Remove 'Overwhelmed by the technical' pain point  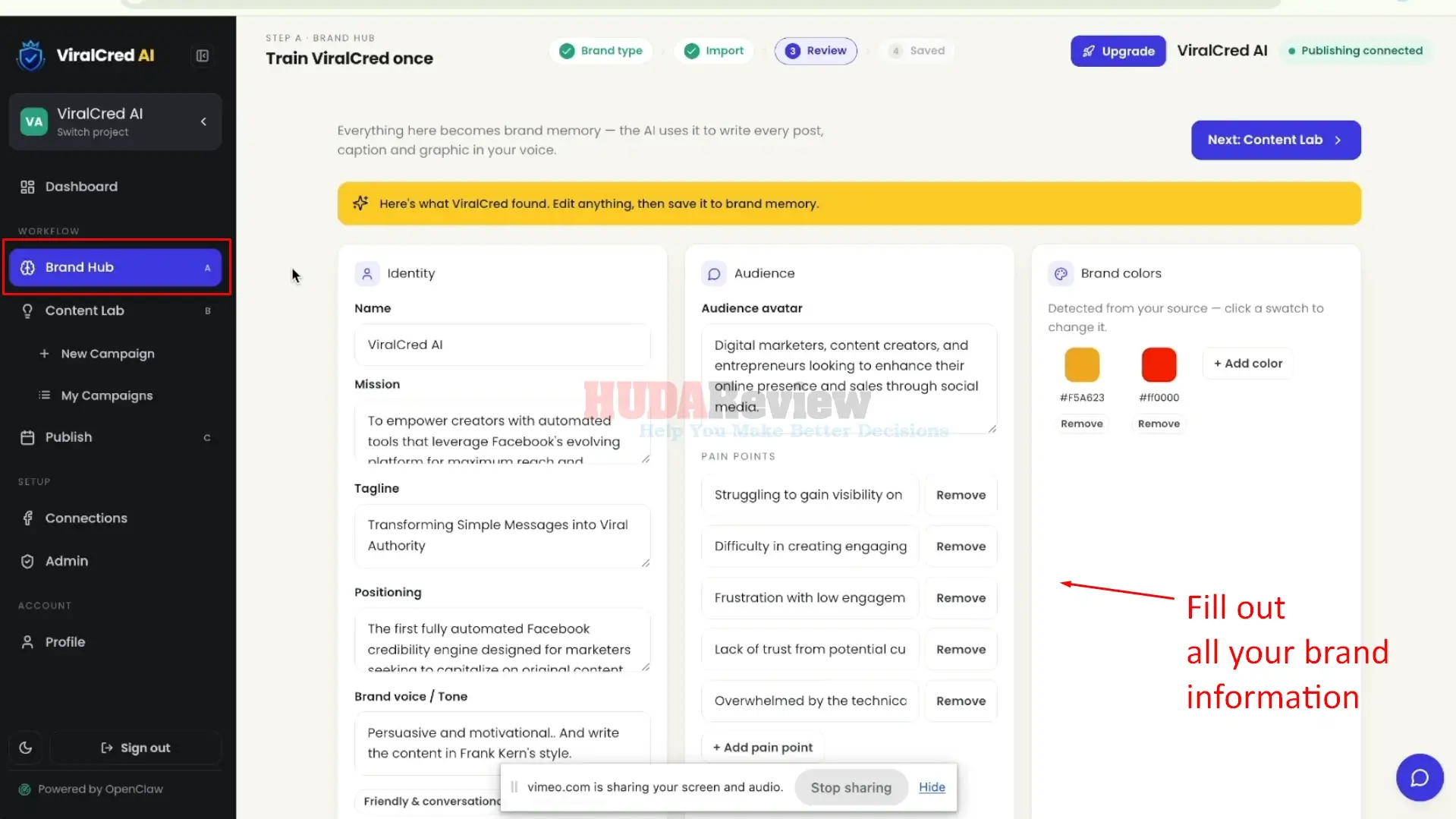click(961, 701)
